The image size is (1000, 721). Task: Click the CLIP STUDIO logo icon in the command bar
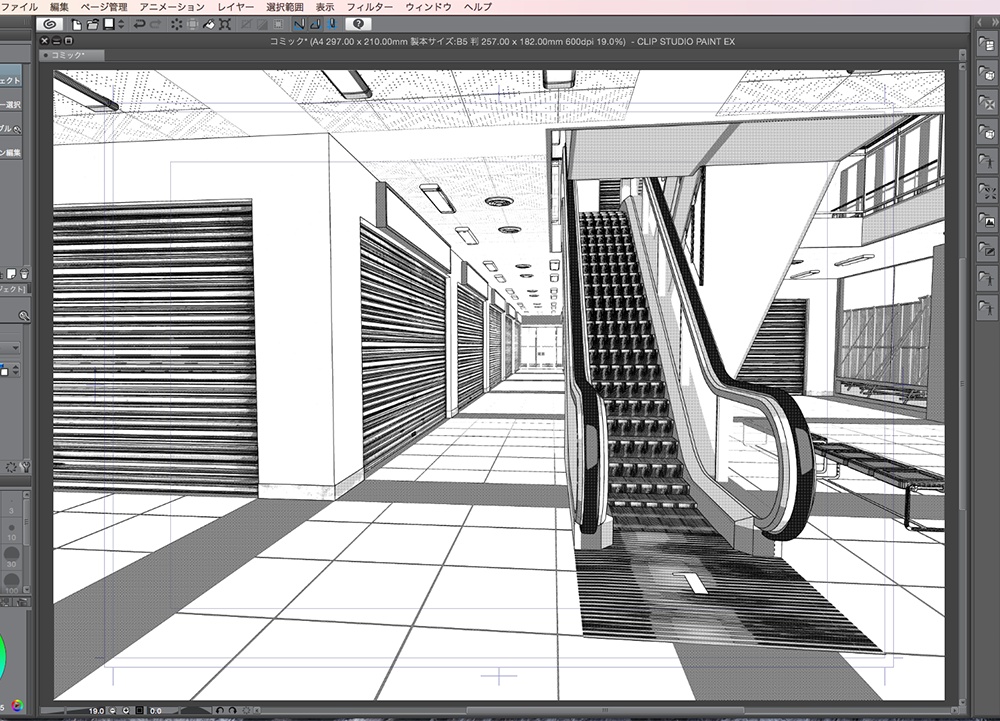coord(50,25)
